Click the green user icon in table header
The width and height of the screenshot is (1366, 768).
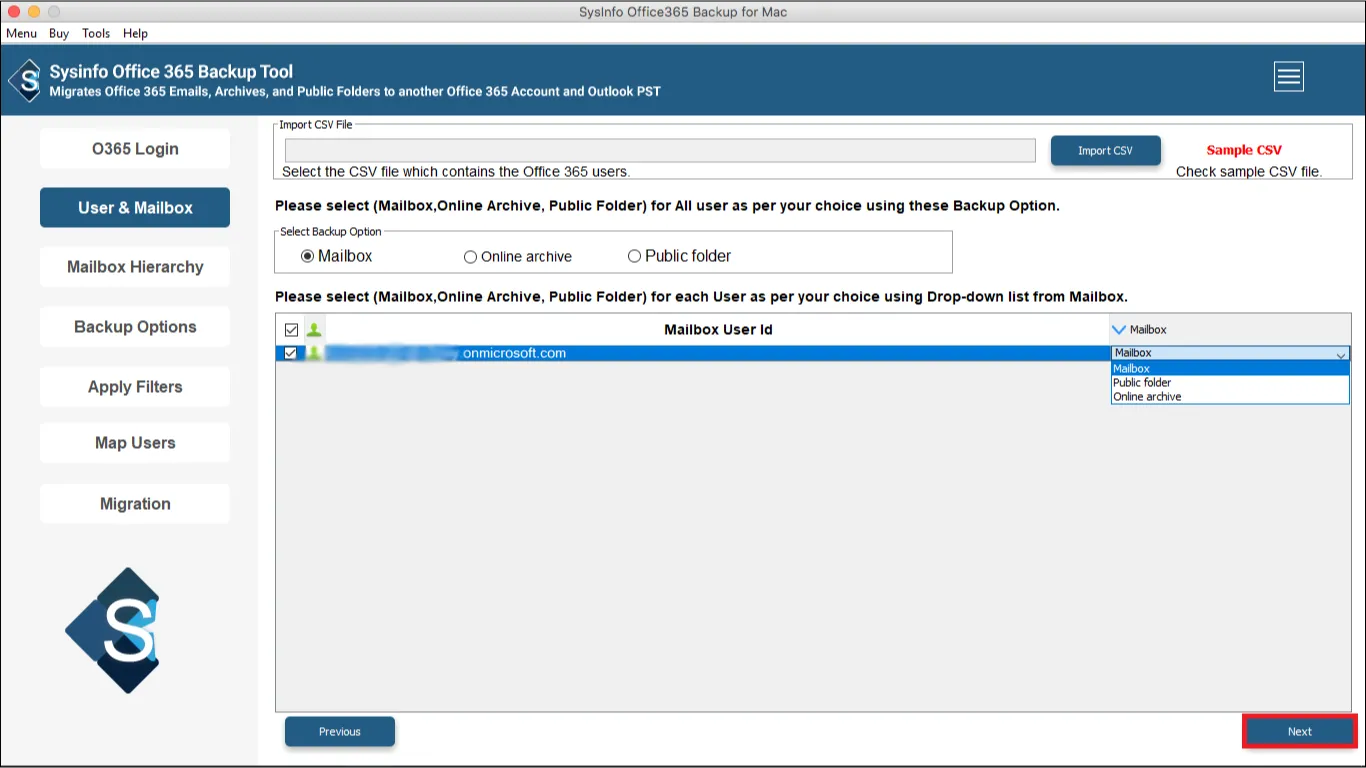click(314, 329)
